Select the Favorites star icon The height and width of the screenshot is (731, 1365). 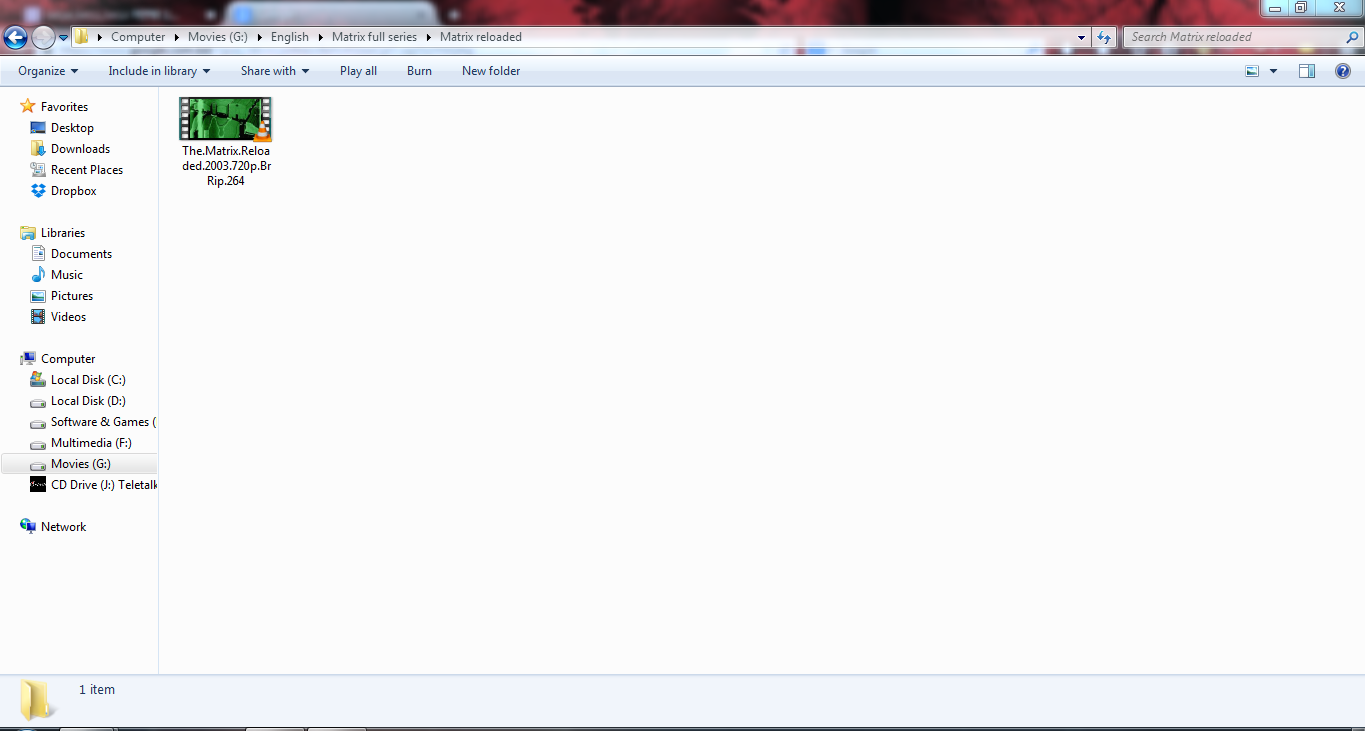[x=28, y=106]
